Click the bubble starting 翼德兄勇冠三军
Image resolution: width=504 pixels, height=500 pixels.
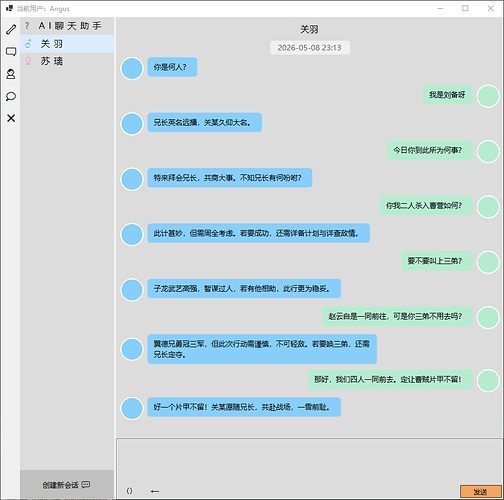click(262, 349)
